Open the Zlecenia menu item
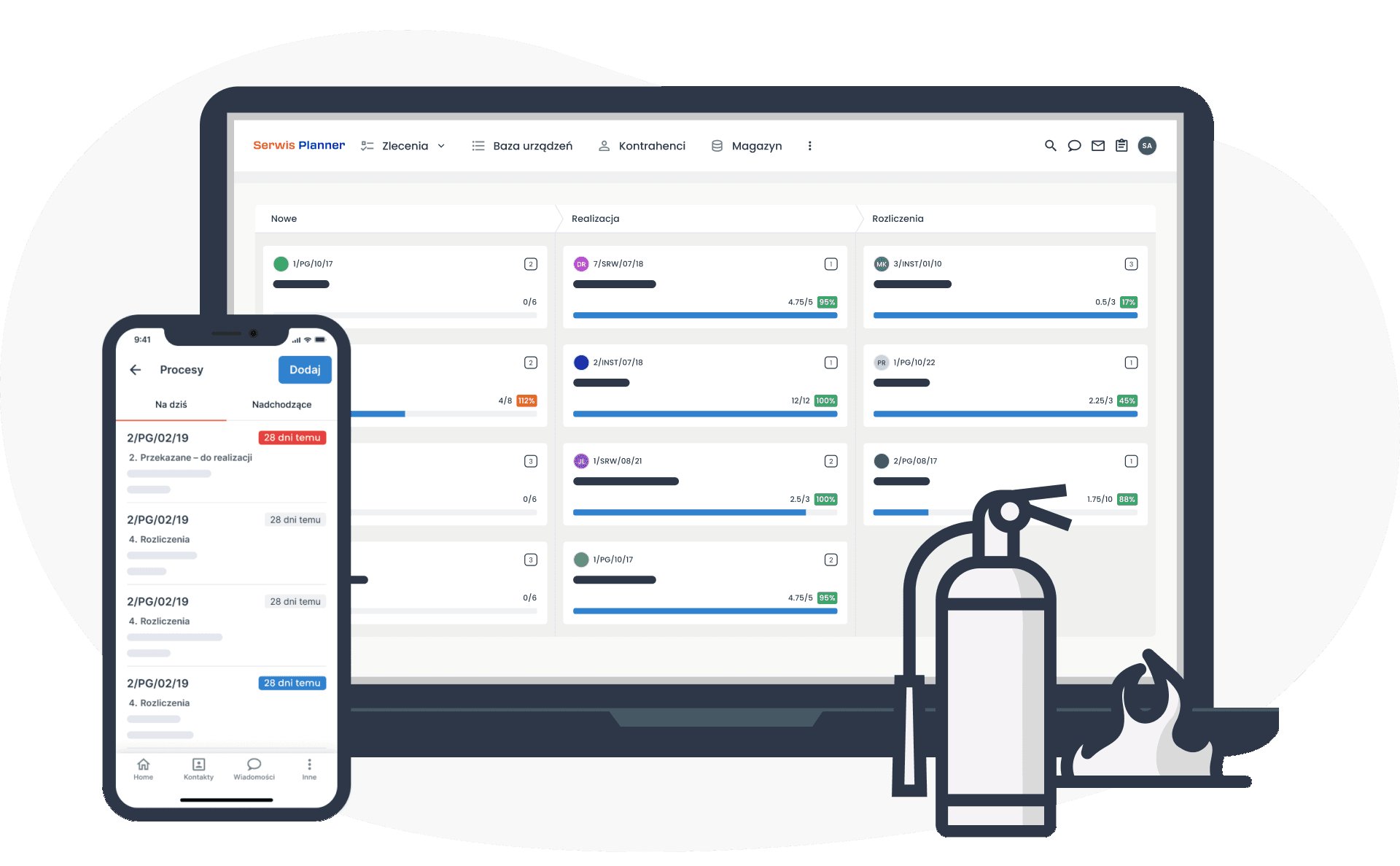1400x866 pixels. (x=405, y=146)
